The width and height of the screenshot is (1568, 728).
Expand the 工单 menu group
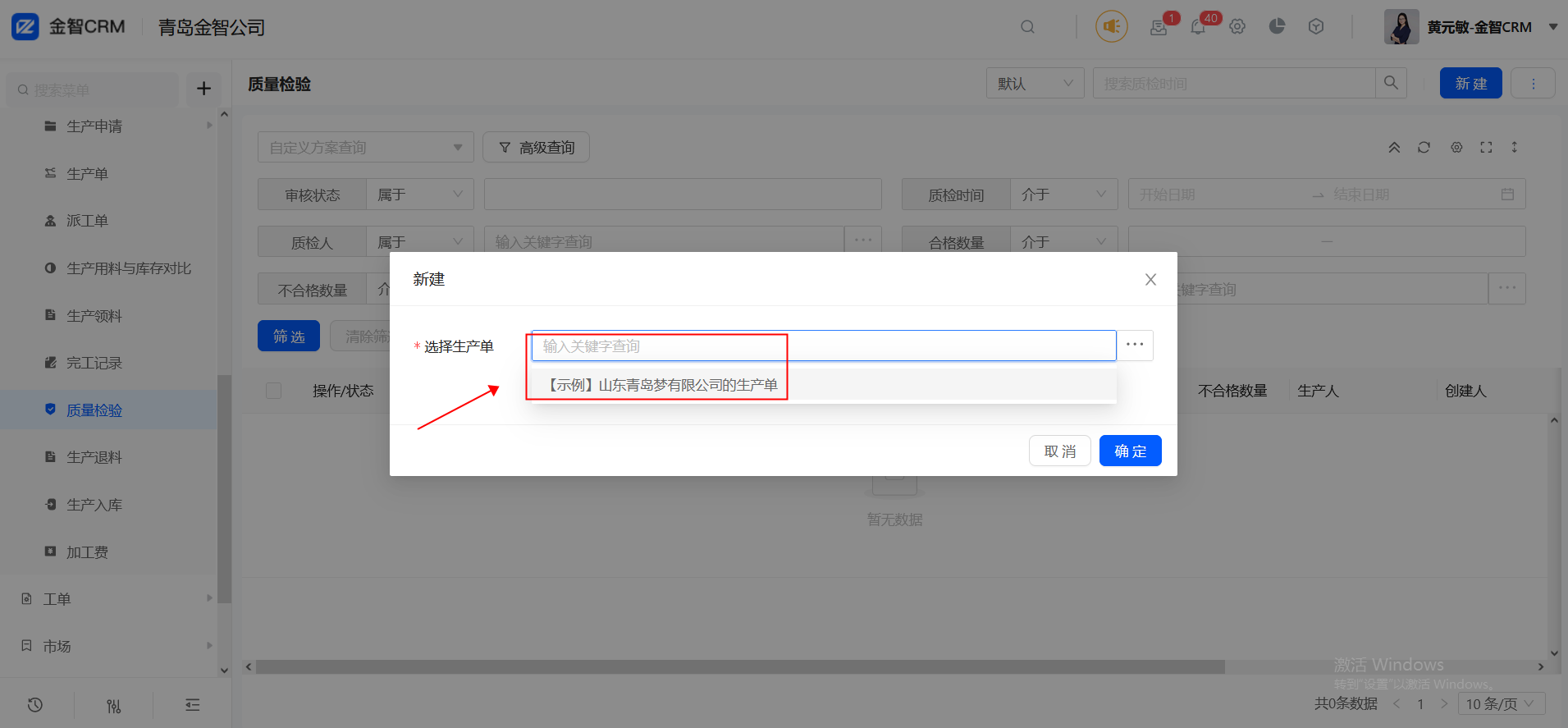(x=209, y=598)
